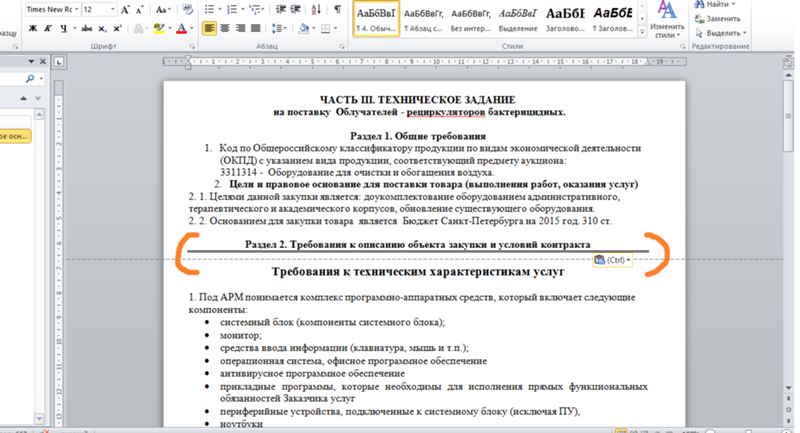The width and height of the screenshot is (800, 433).
Task: Click heading 'Требования к техническим характеристикам услуг'
Action: coord(417,271)
